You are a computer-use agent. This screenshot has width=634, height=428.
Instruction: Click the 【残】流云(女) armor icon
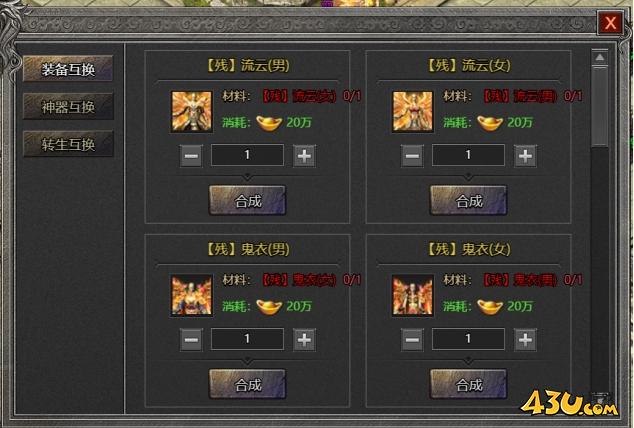pyautogui.click(x=412, y=111)
